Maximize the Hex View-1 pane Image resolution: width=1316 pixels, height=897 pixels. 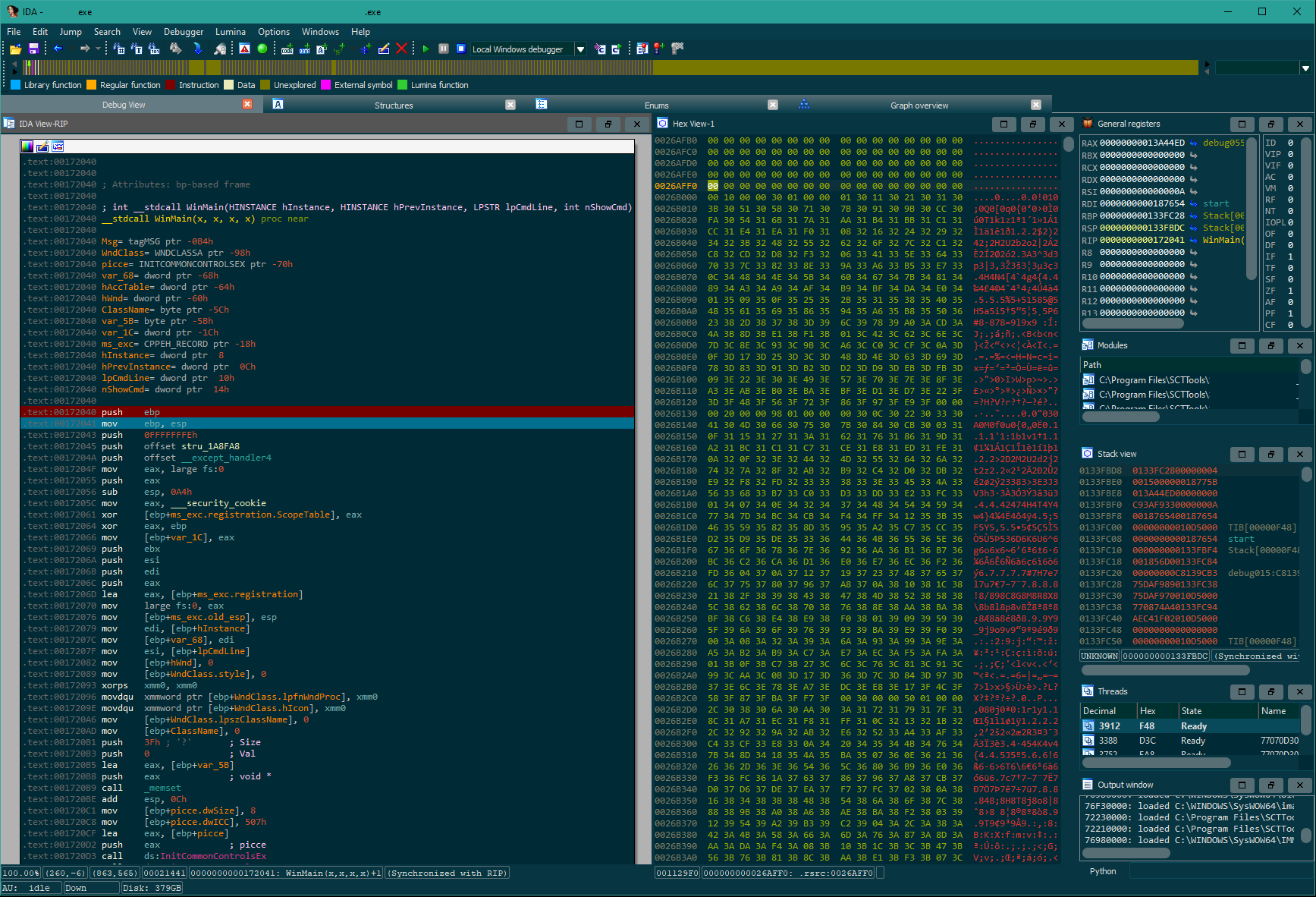pos(1003,124)
